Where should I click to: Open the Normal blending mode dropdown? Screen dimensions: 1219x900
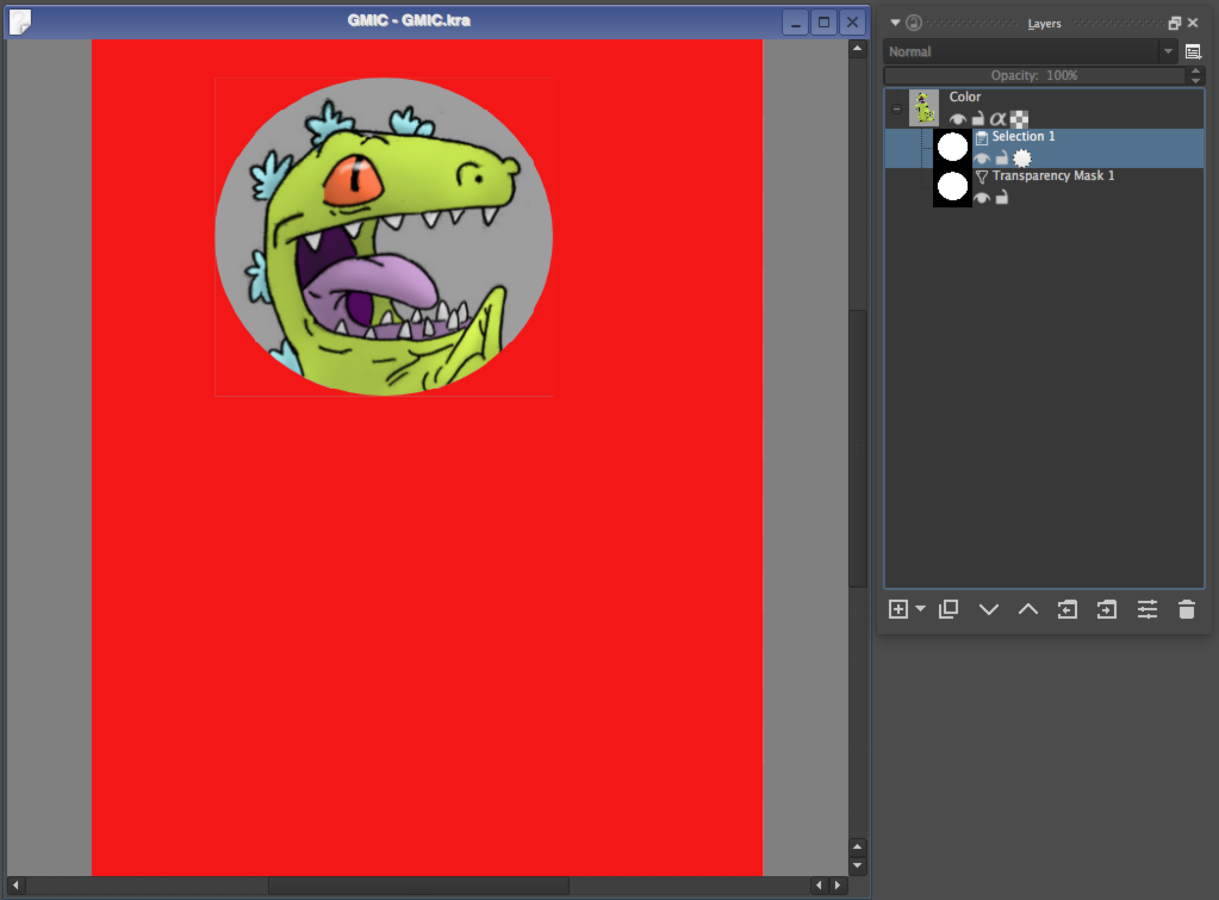pyautogui.click(x=1031, y=52)
